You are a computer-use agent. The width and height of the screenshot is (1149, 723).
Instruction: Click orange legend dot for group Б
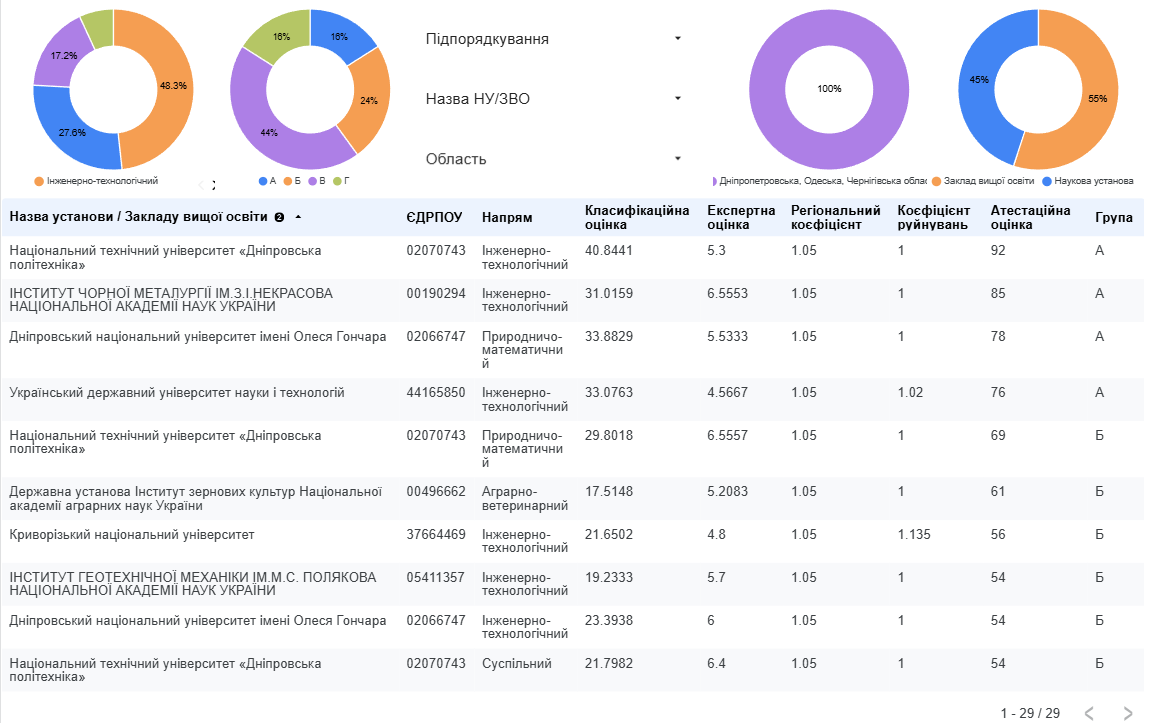pyautogui.click(x=288, y=181)
